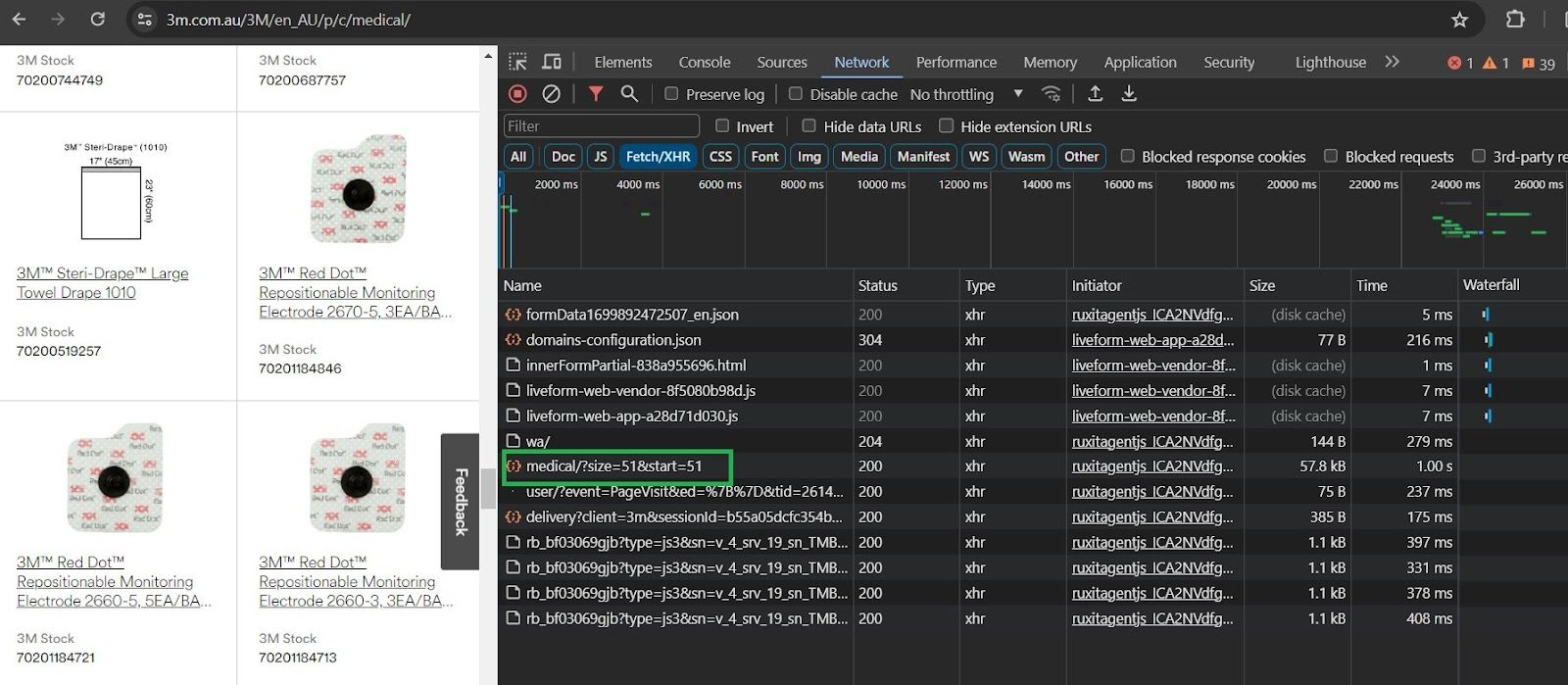Open network conditions wifi icon
The image size is (1568, 685).
(1051, 93)
